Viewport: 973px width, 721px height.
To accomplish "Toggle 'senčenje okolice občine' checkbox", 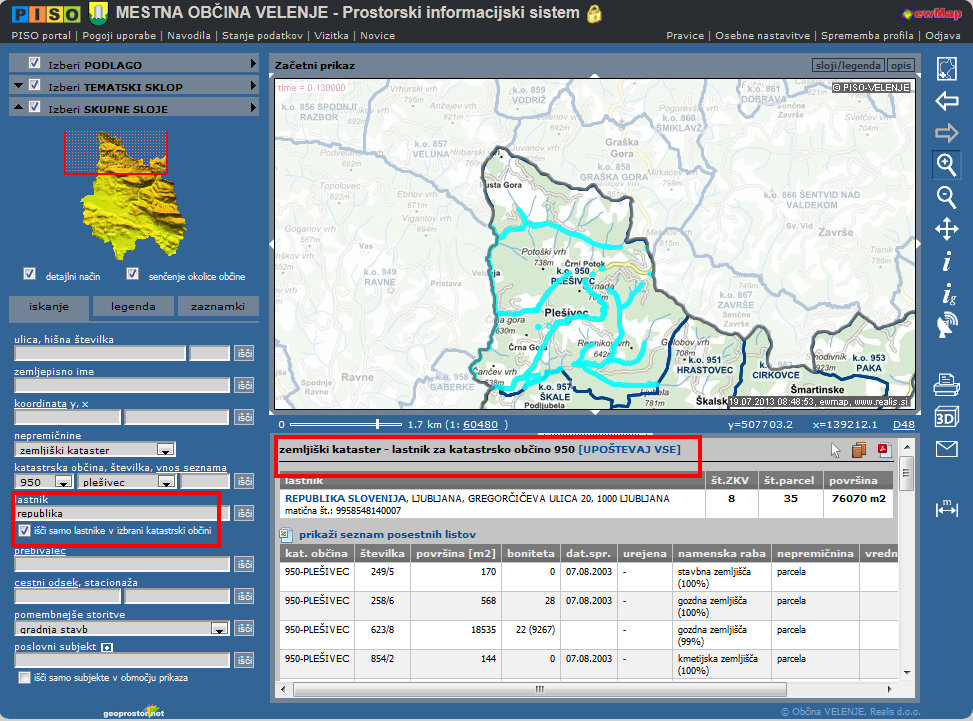I will tap(133, 274).
